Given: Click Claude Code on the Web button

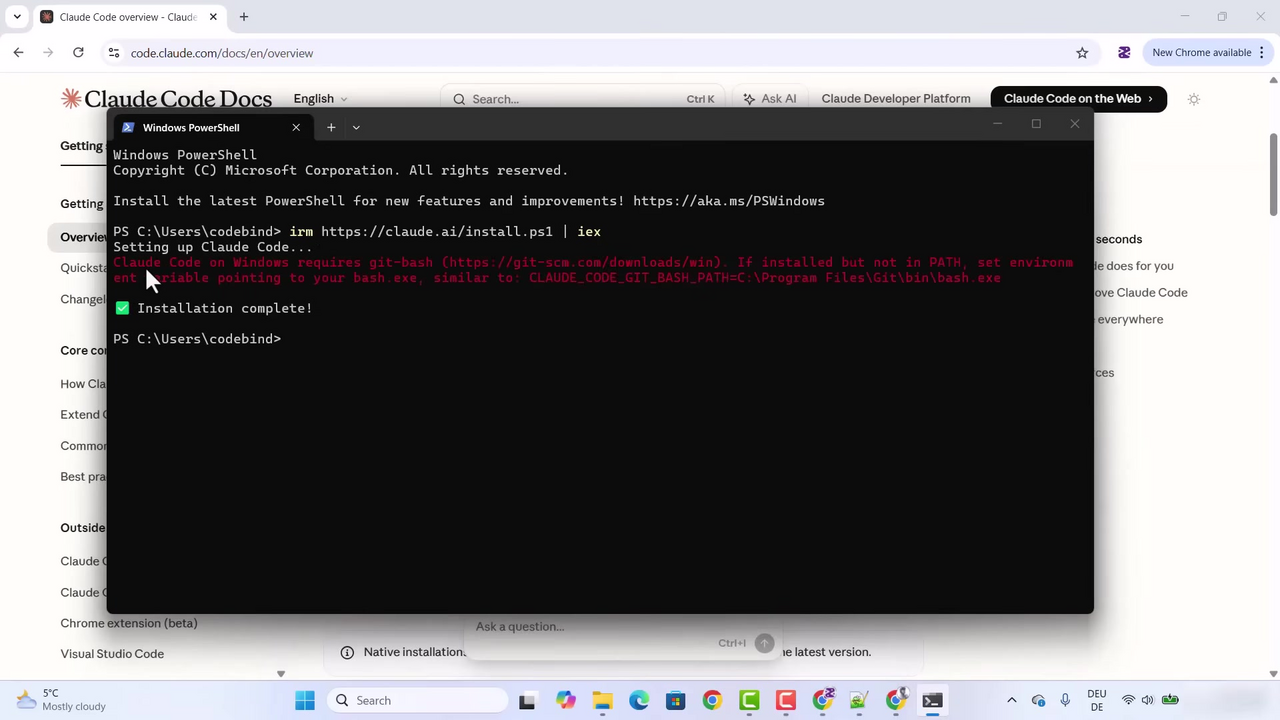Looking at the screenshot, I should pyautogui.click(x=1078, y=99).
